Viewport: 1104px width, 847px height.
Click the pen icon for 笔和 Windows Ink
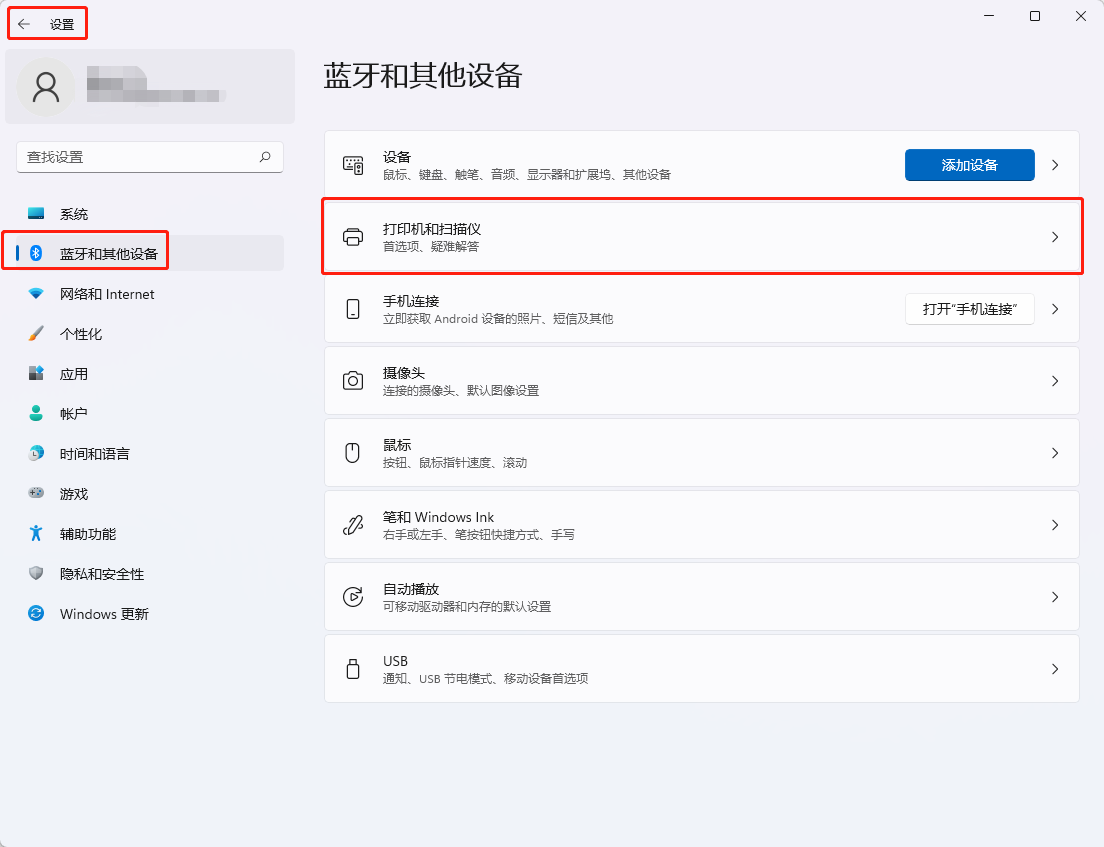coord(353,524)
